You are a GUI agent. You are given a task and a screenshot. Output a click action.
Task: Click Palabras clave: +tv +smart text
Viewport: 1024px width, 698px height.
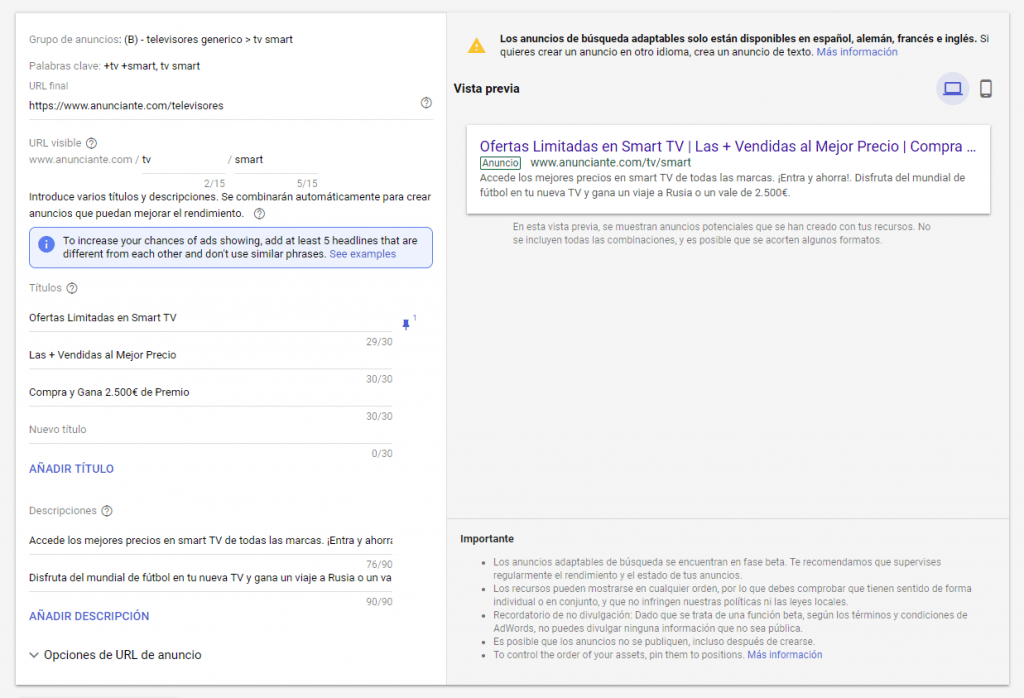pos(114,66)
